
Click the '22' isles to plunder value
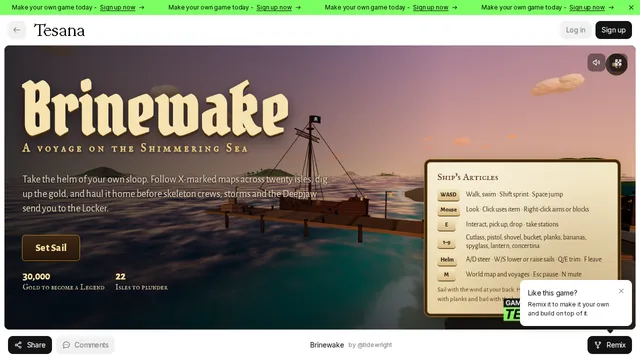pos(120,276)
